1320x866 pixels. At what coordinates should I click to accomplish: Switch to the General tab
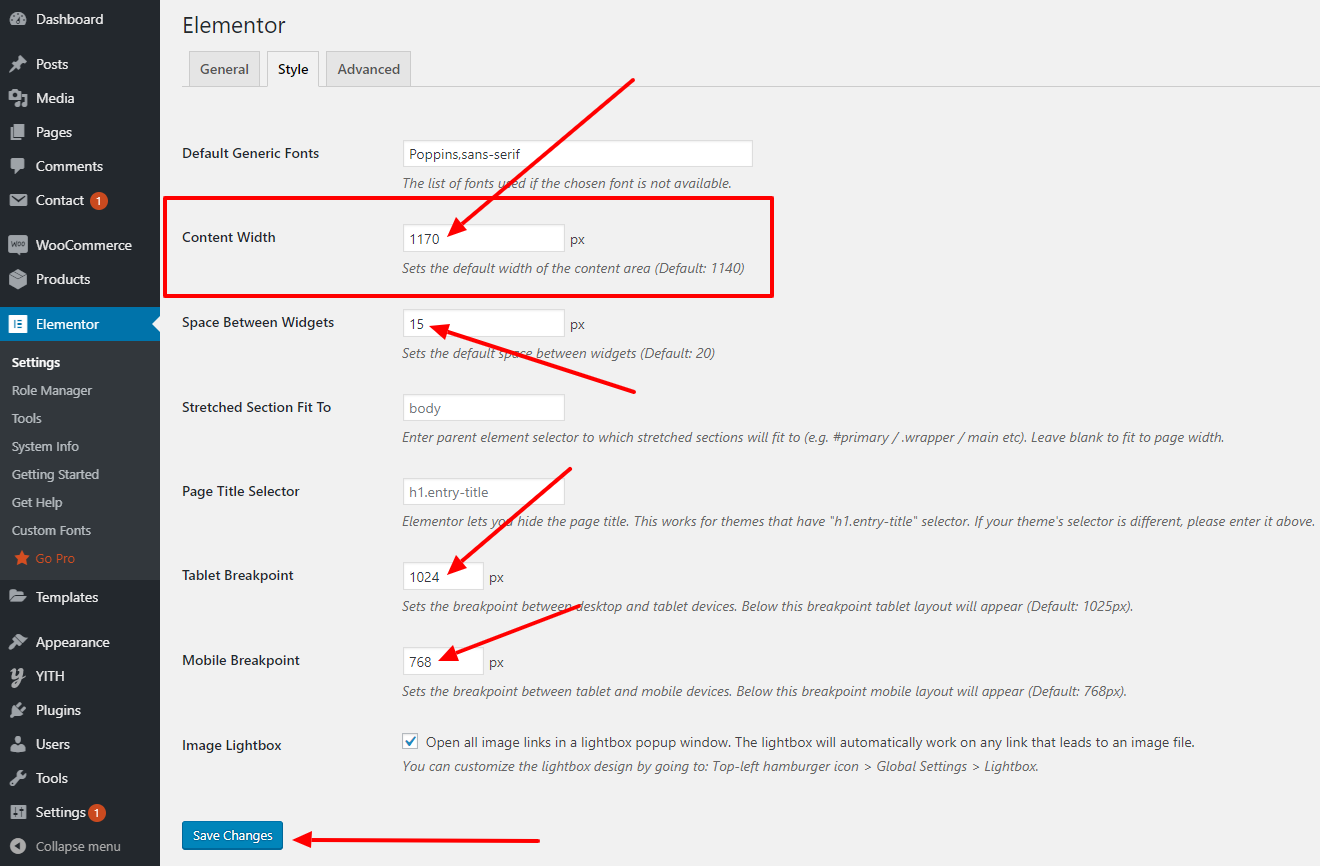[224, 69]
